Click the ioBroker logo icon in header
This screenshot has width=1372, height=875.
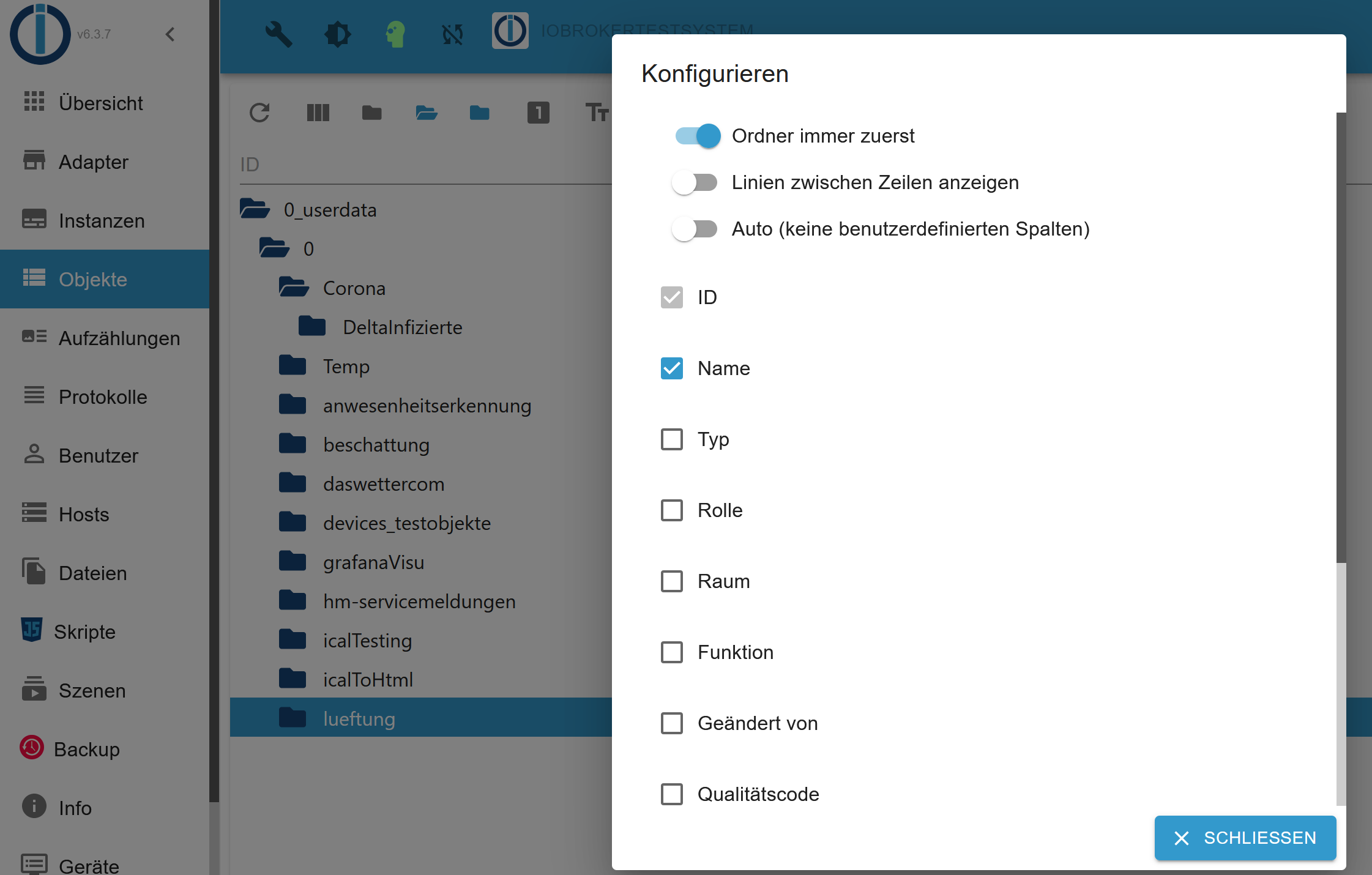click(510, 31)
